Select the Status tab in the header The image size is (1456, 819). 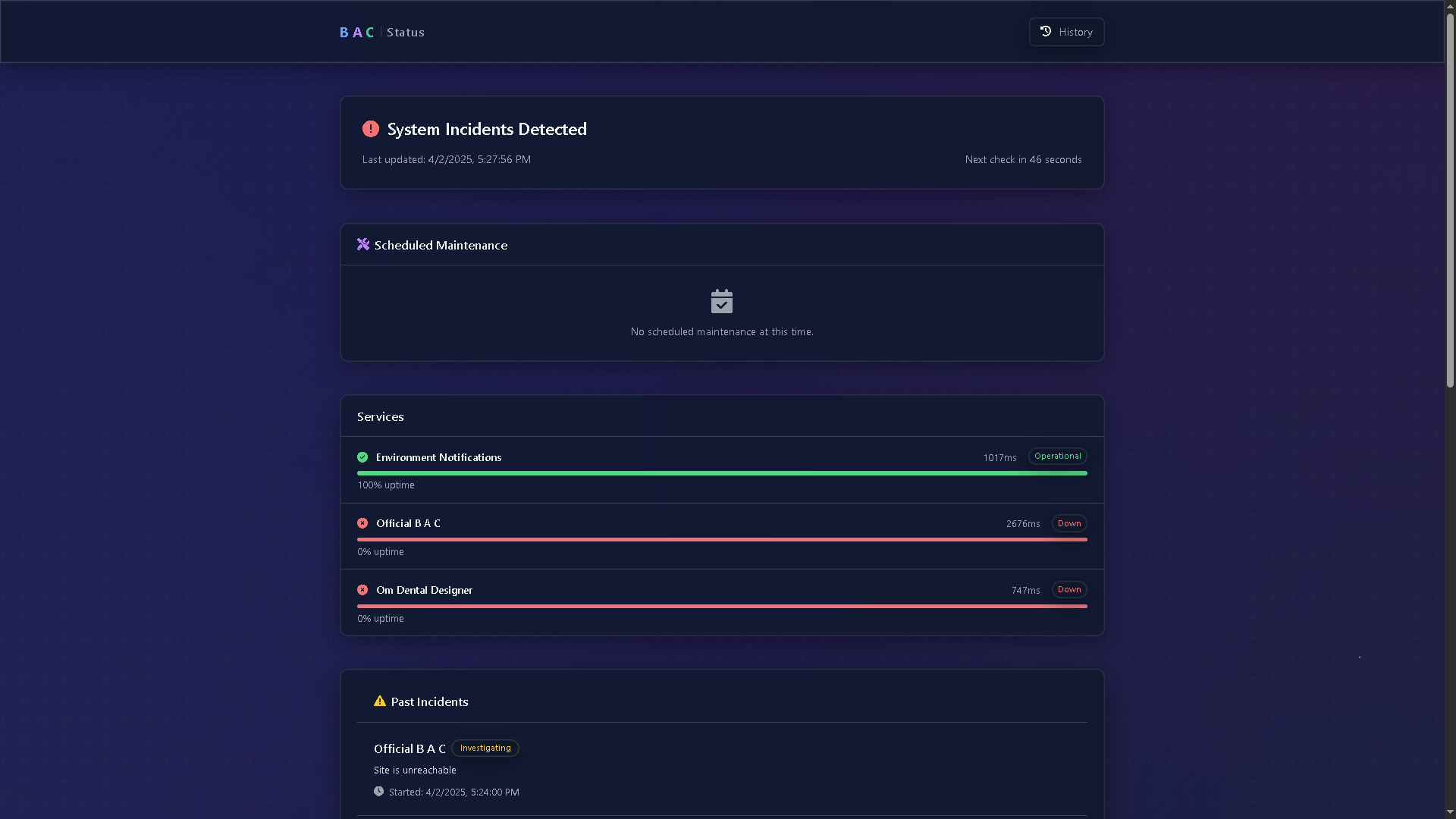pos(405,32)
